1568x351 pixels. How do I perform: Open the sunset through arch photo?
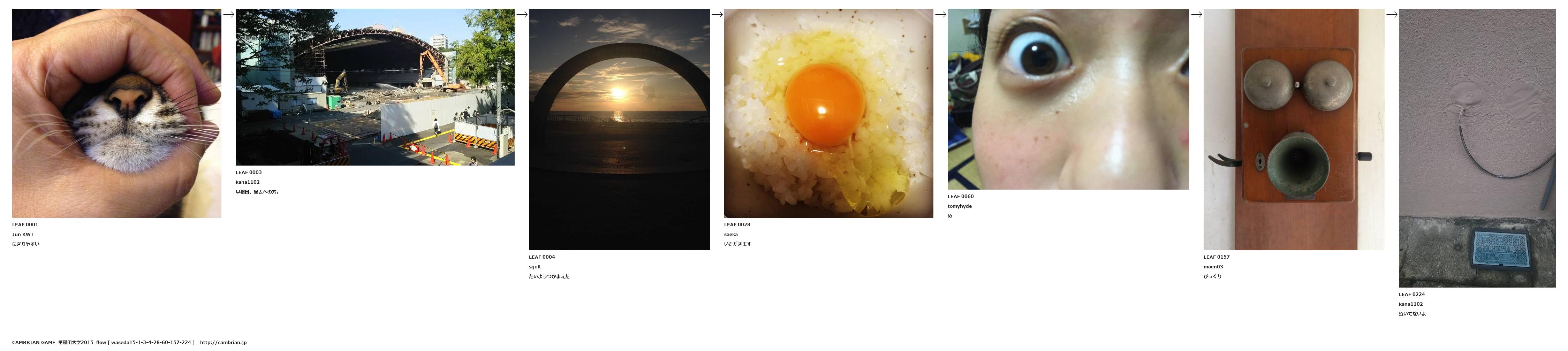[619, 129]
